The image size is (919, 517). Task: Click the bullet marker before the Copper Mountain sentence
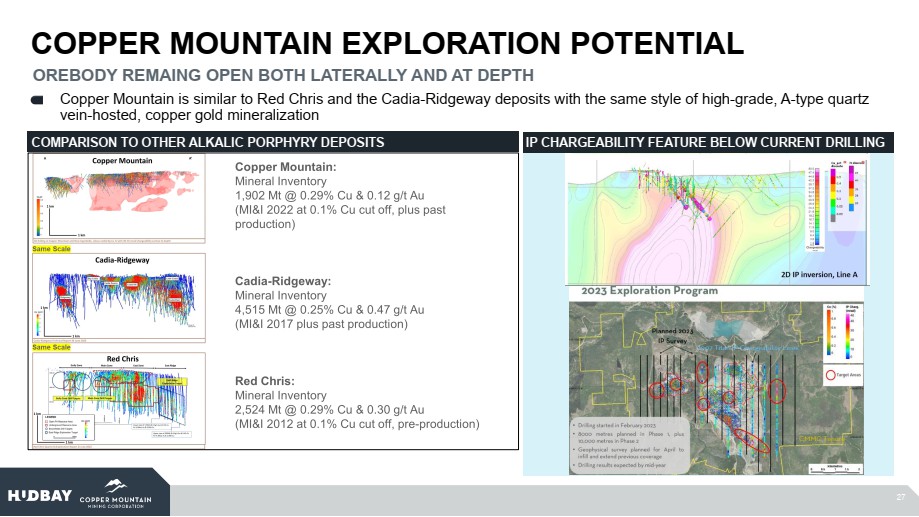click(37, 100)
